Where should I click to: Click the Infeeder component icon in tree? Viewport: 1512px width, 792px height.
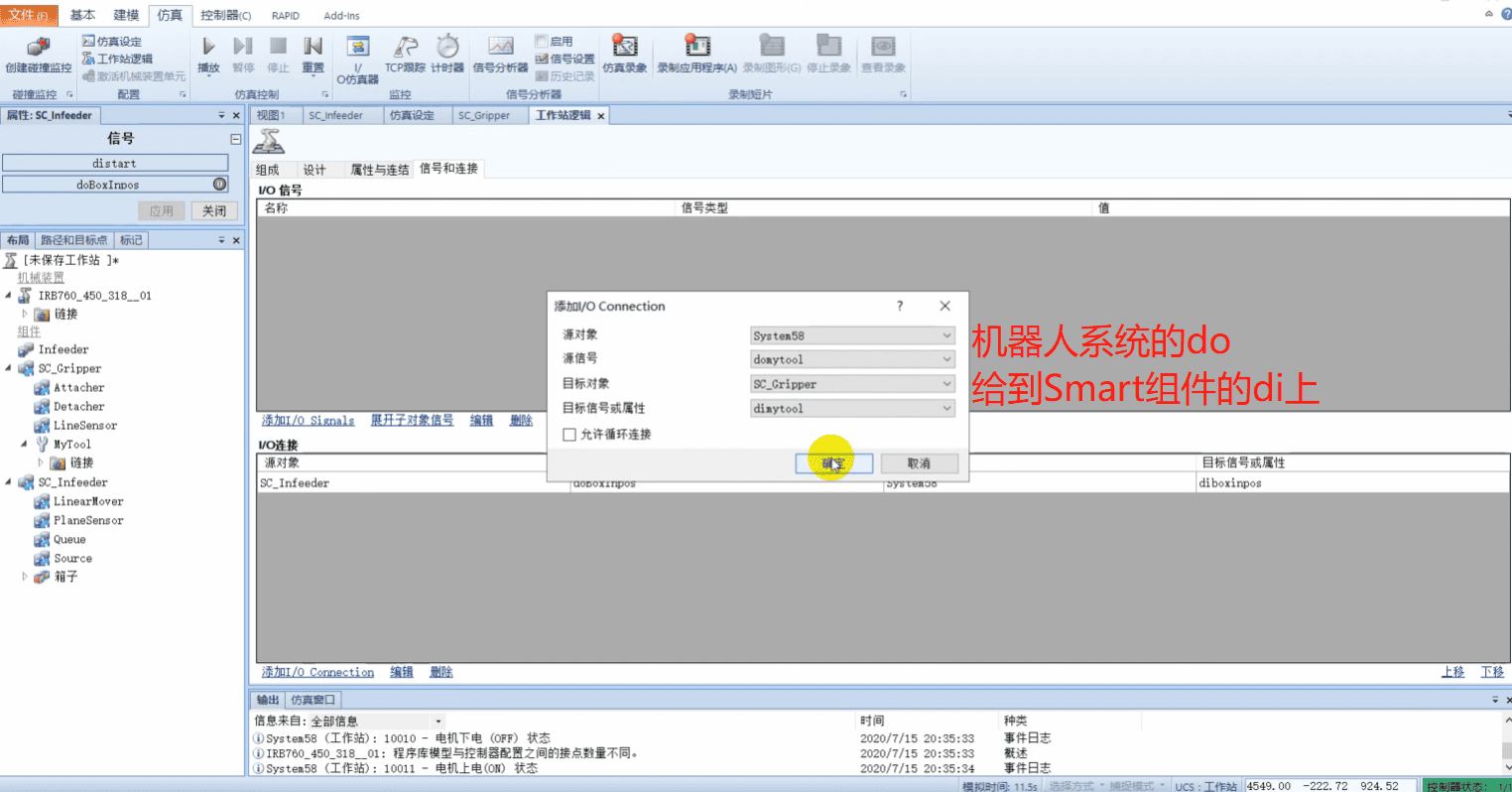26,349
